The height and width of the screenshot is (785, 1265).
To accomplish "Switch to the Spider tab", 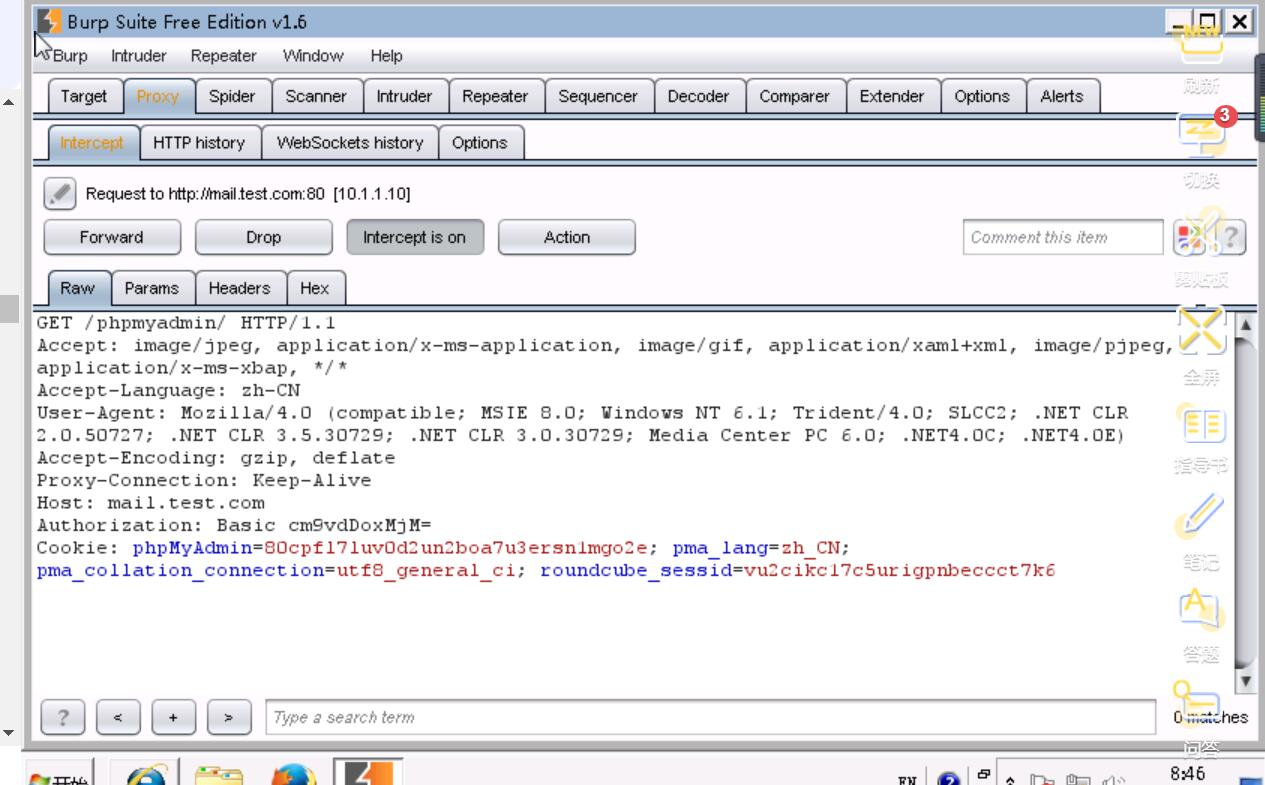I will pyautogui.click(x=232, y=96).
